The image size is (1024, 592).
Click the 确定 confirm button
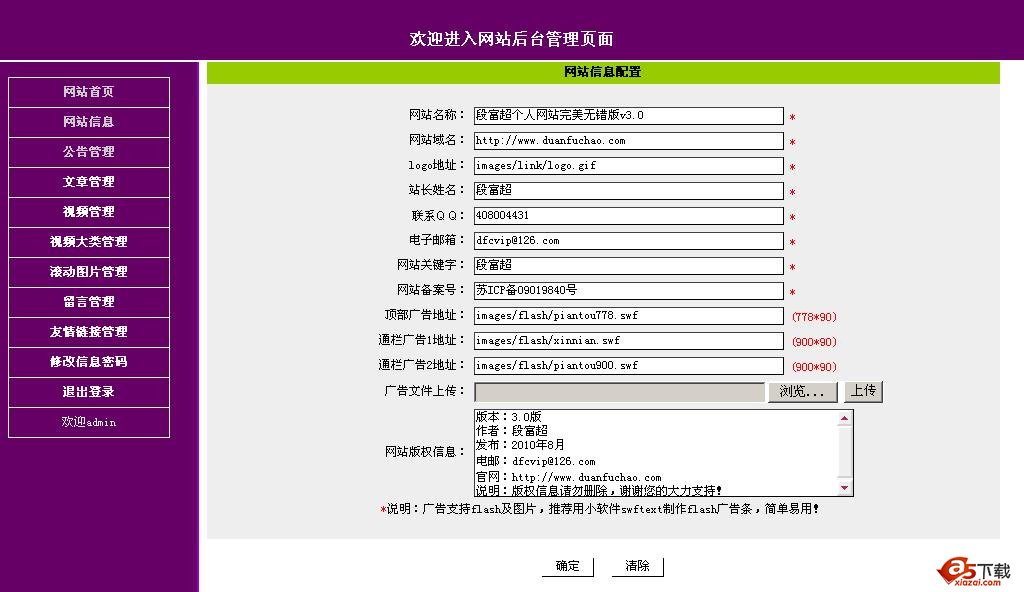[x=568, y=567]
